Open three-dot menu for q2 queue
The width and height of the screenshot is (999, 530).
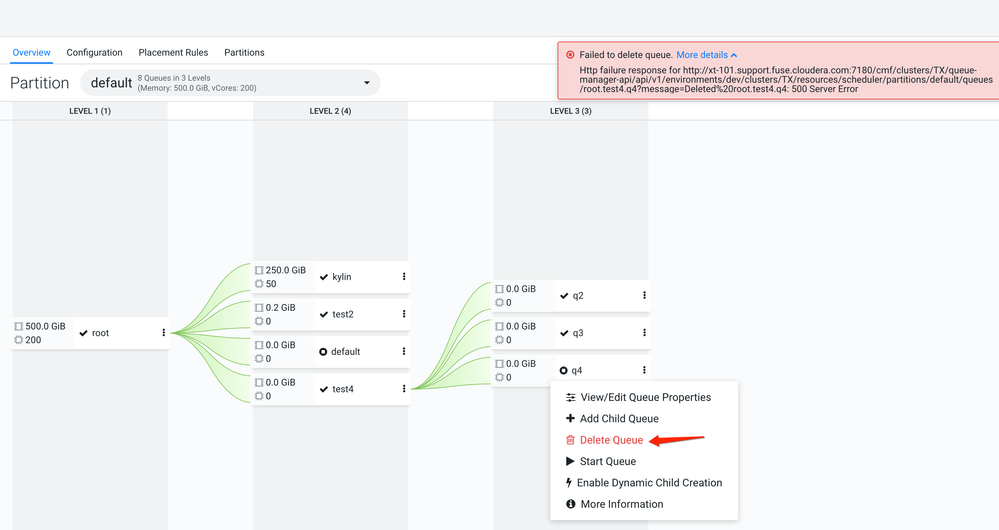coord(644,296)
